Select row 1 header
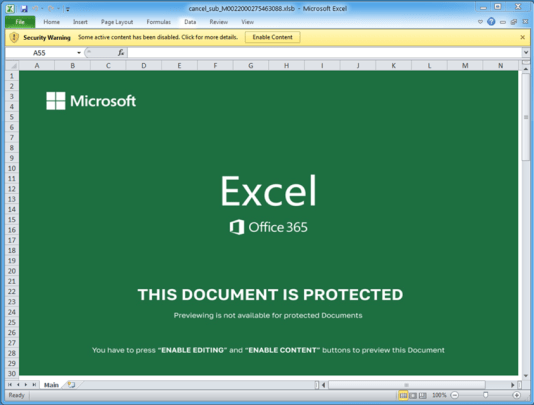Viewport: 534px width, 405px height. click(x=12, y=76)
